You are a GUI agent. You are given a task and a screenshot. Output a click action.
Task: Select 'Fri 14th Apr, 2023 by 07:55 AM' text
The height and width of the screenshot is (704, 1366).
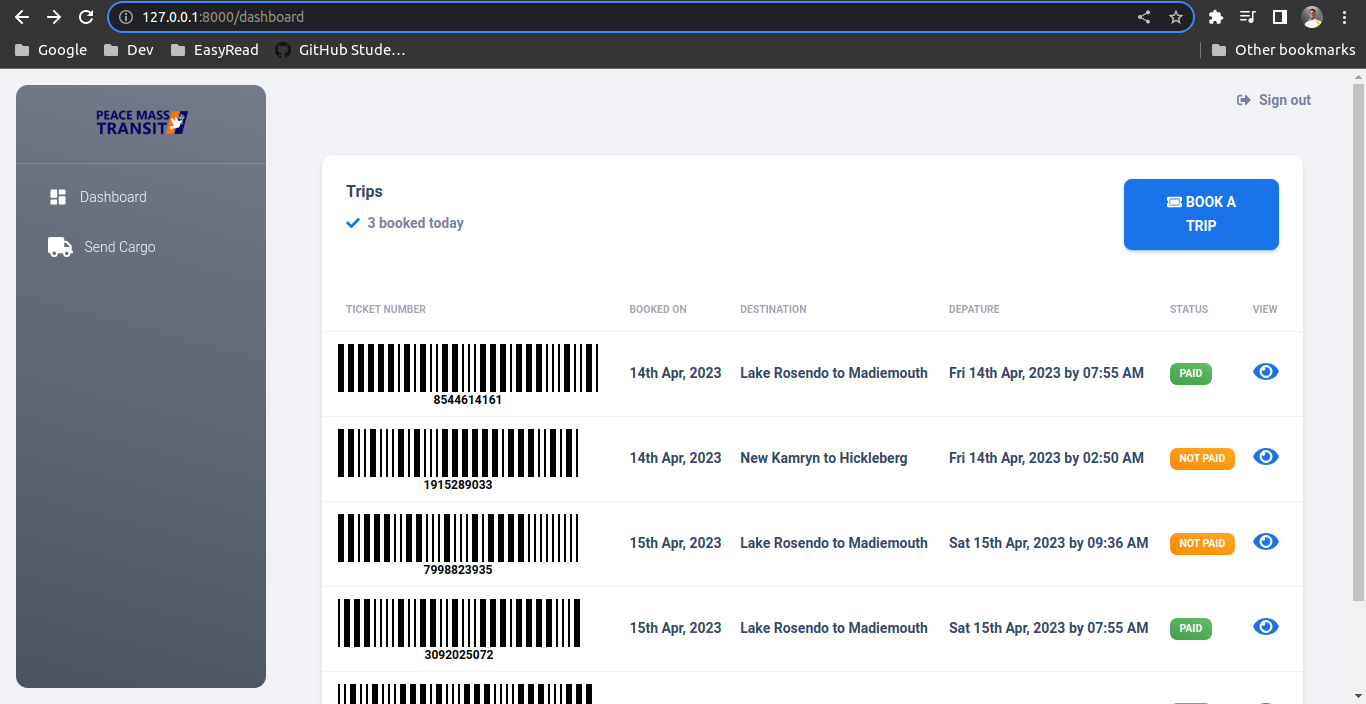[x=1046, y=373]
